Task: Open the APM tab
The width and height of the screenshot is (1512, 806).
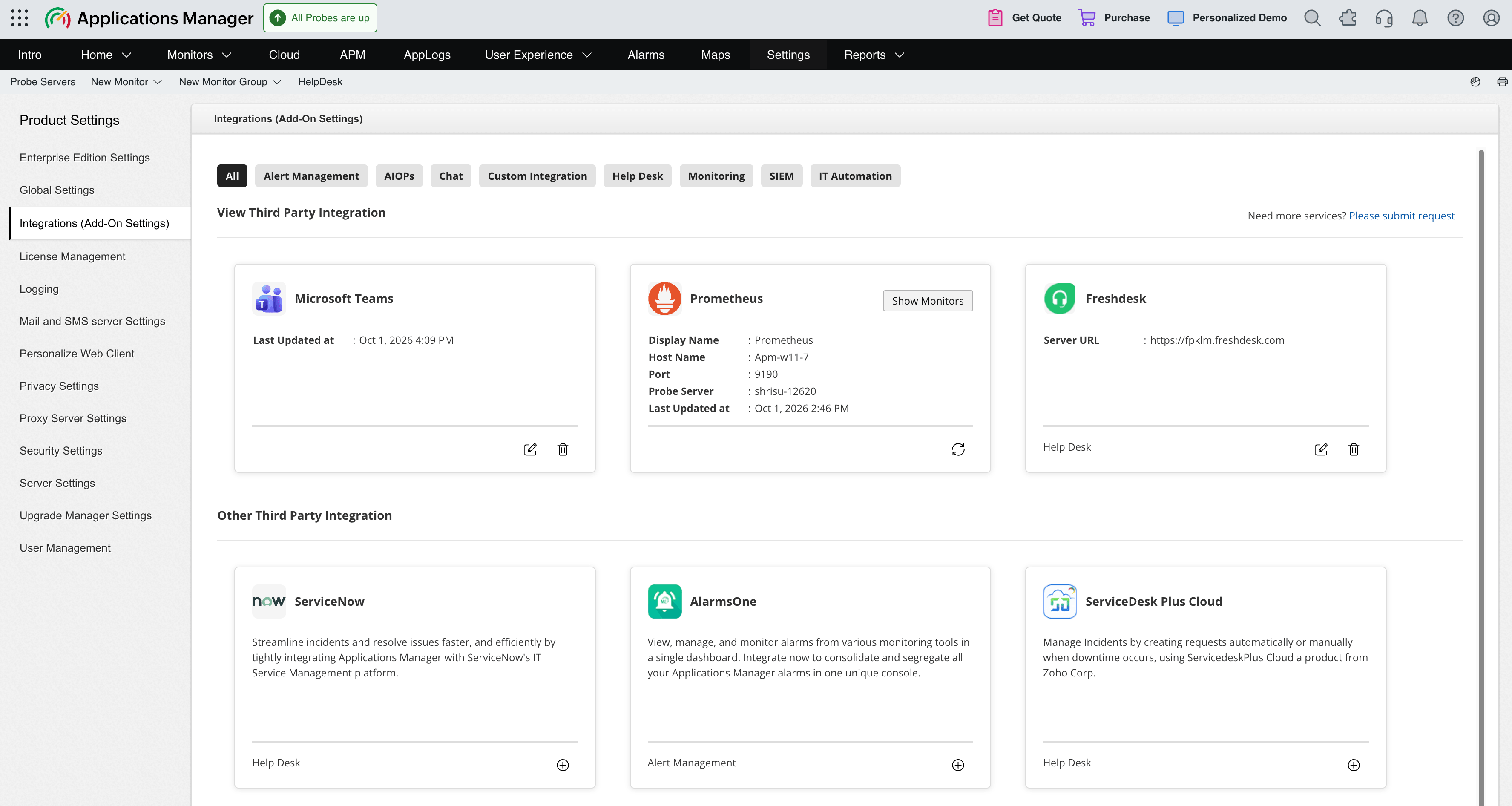Action: pos(352,55)
